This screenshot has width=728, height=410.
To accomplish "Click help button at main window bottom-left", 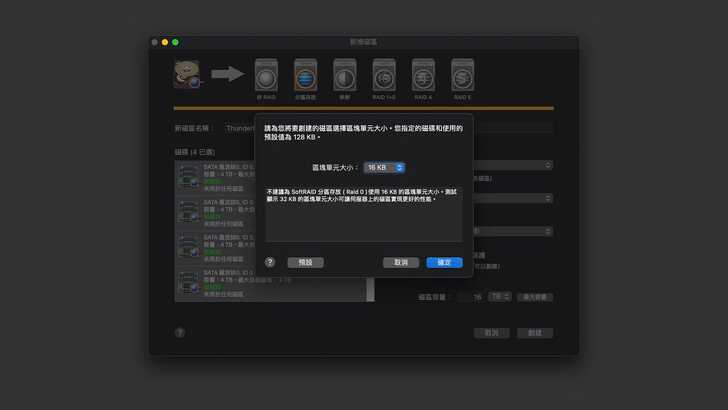I will pos(181,332).
